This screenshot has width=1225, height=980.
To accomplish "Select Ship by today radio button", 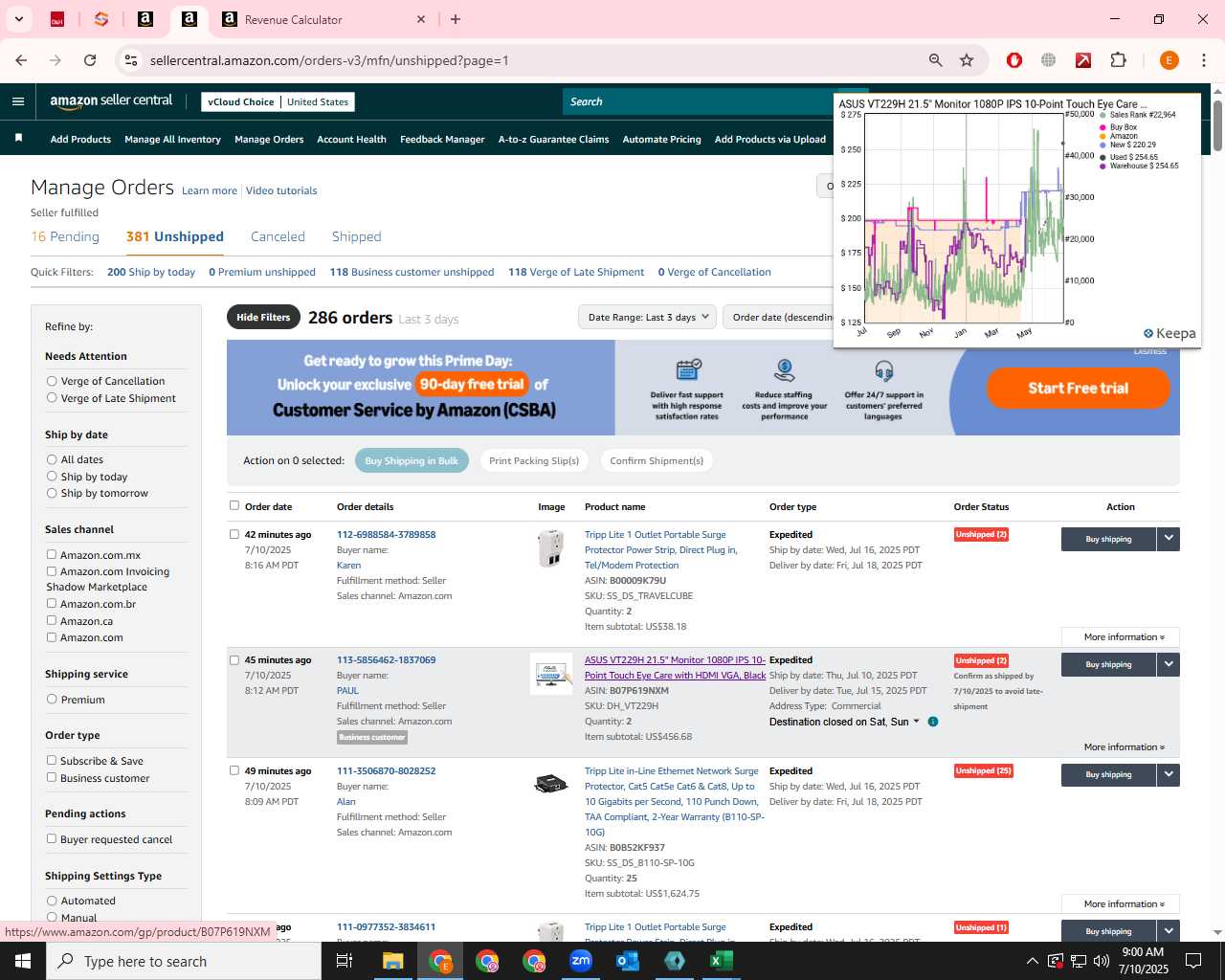I will [x=52, y=477].
